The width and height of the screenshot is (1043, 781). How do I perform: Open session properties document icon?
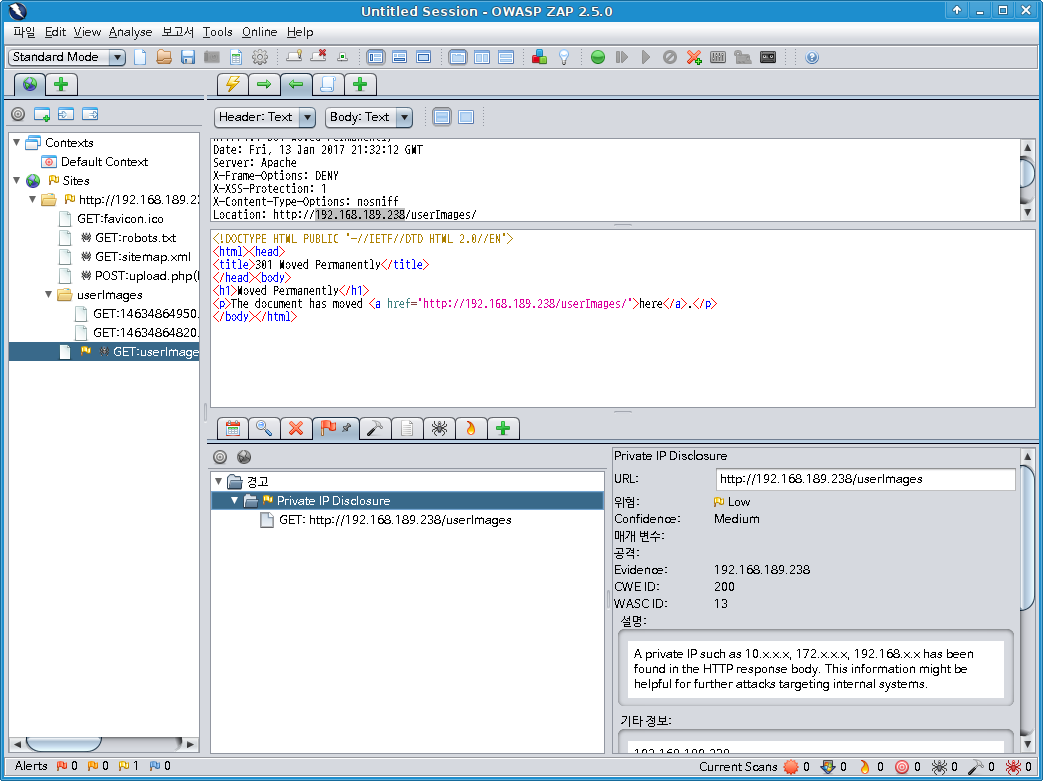coord(235,57)
